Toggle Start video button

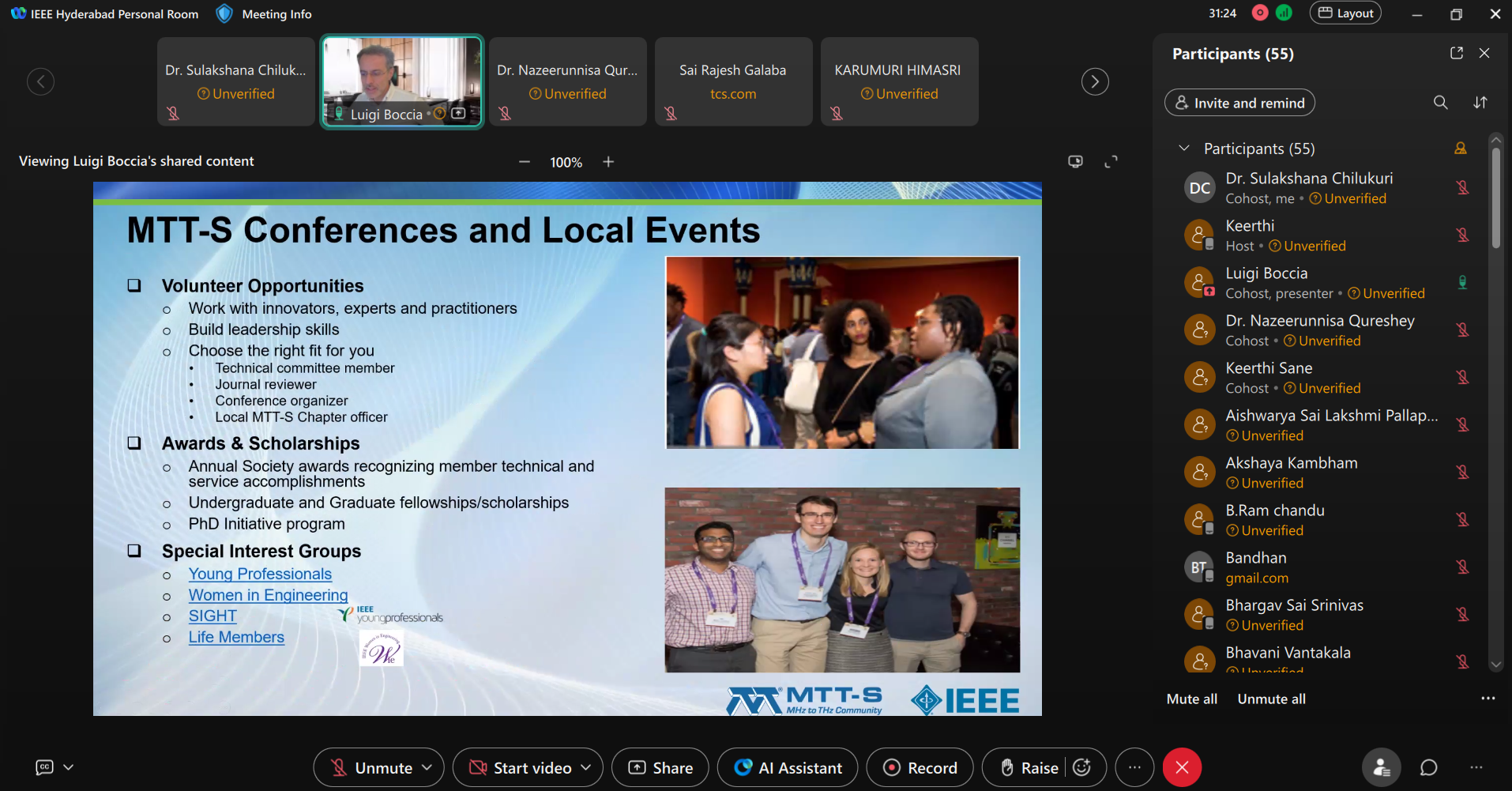[521, 767]
